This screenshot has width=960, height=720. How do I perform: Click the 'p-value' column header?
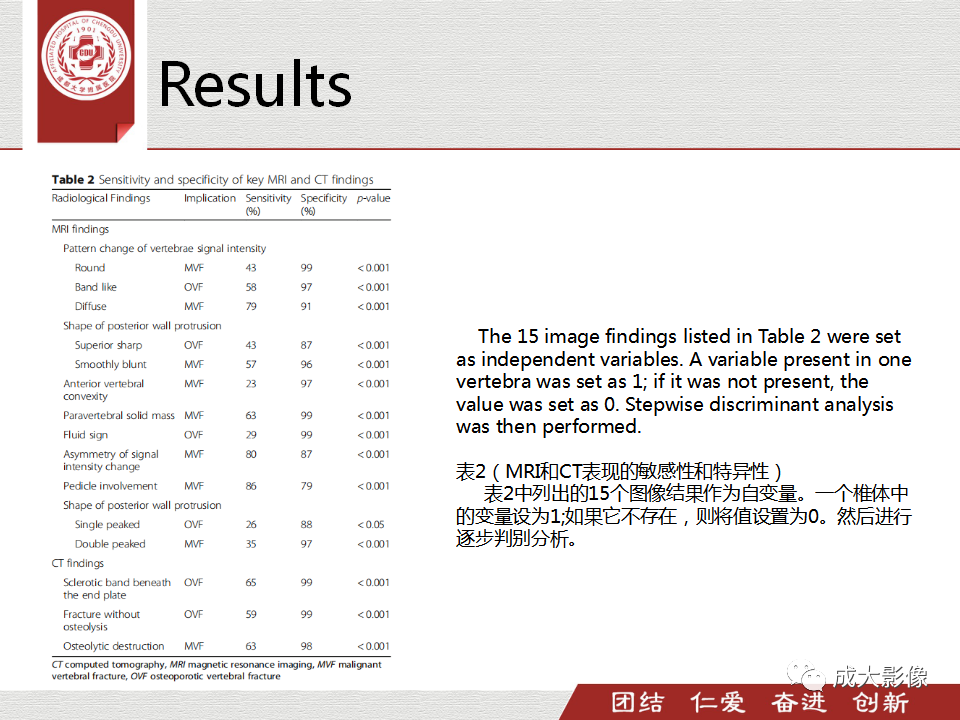tap(373, 198)
